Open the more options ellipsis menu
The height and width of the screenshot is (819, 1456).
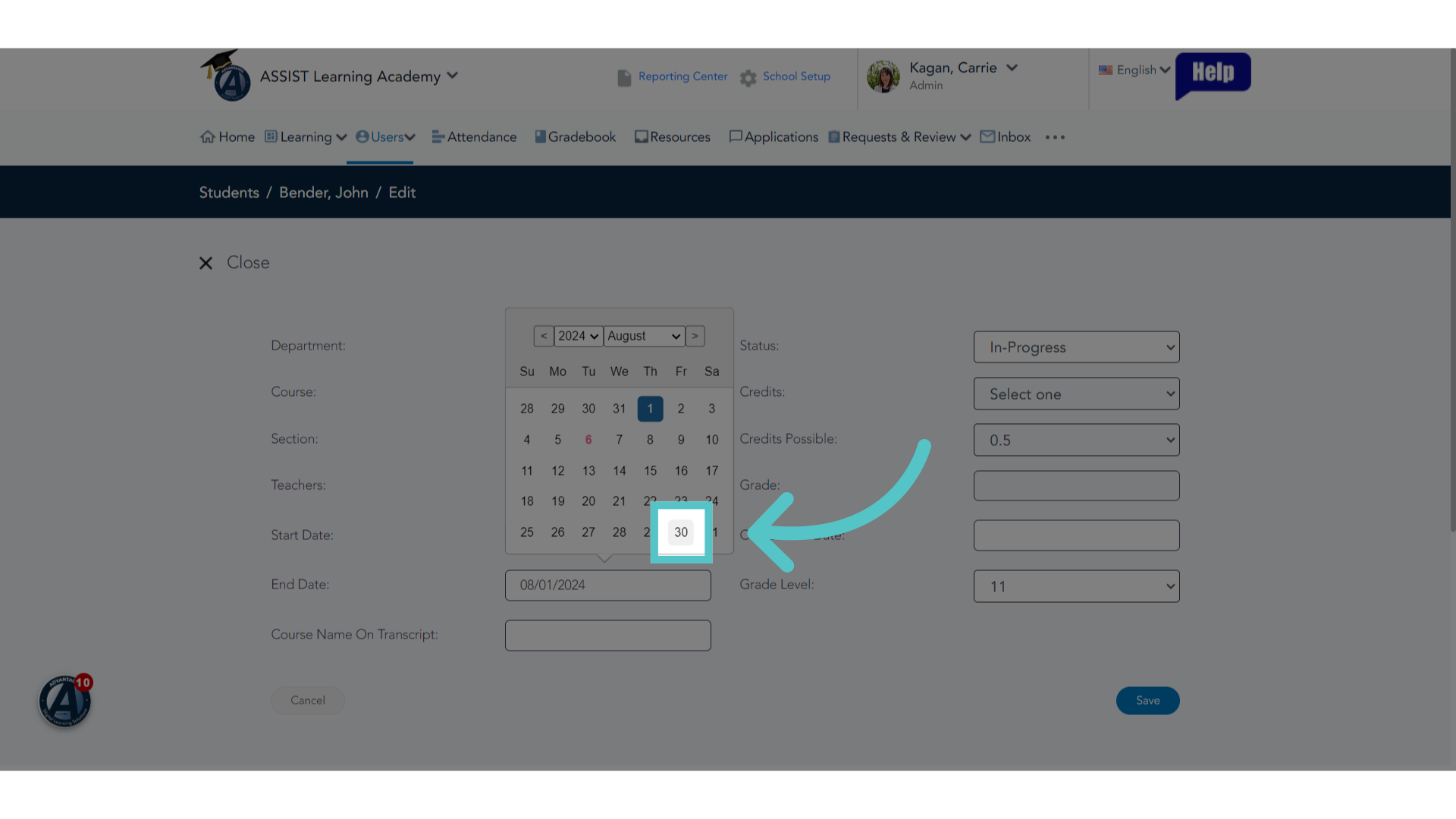pyautogui.click(x=1055, y=137)
